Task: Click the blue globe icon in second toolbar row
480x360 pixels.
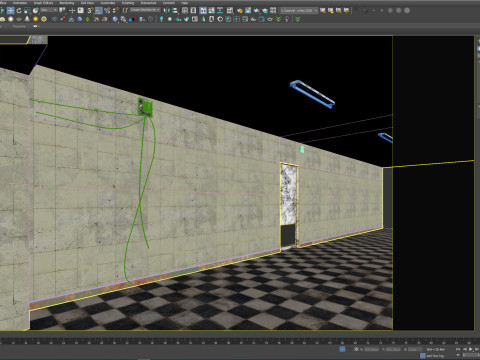Action: (115, 19)
